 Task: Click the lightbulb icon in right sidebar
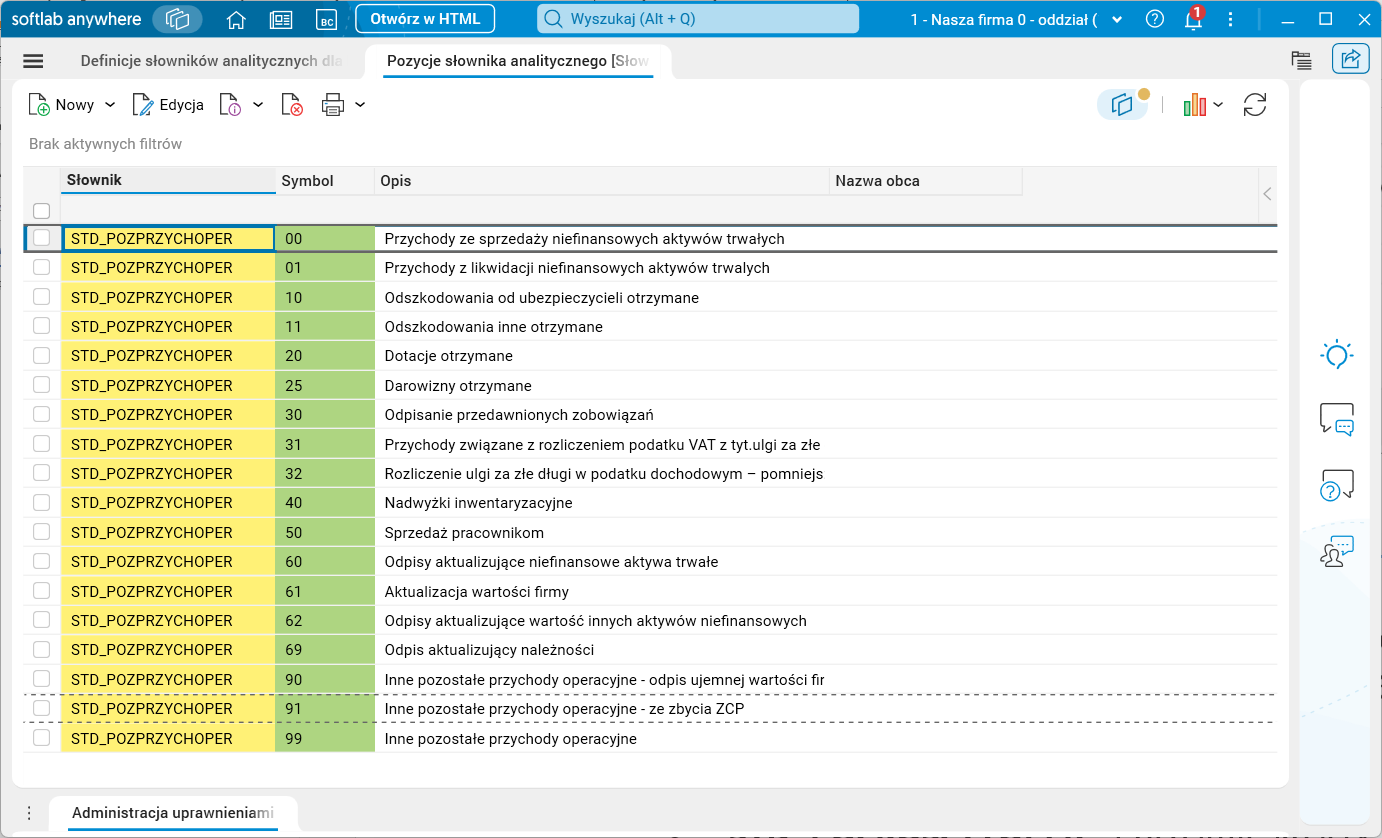pos(1337,355)
